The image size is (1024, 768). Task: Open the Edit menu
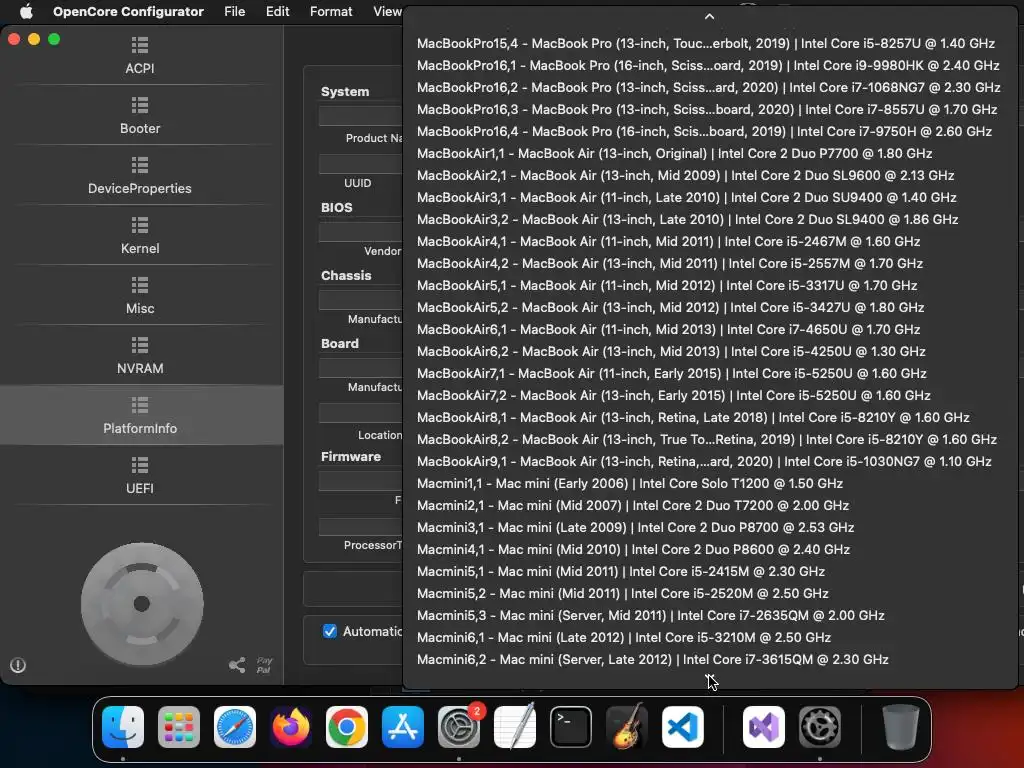(x=278, y=11)
